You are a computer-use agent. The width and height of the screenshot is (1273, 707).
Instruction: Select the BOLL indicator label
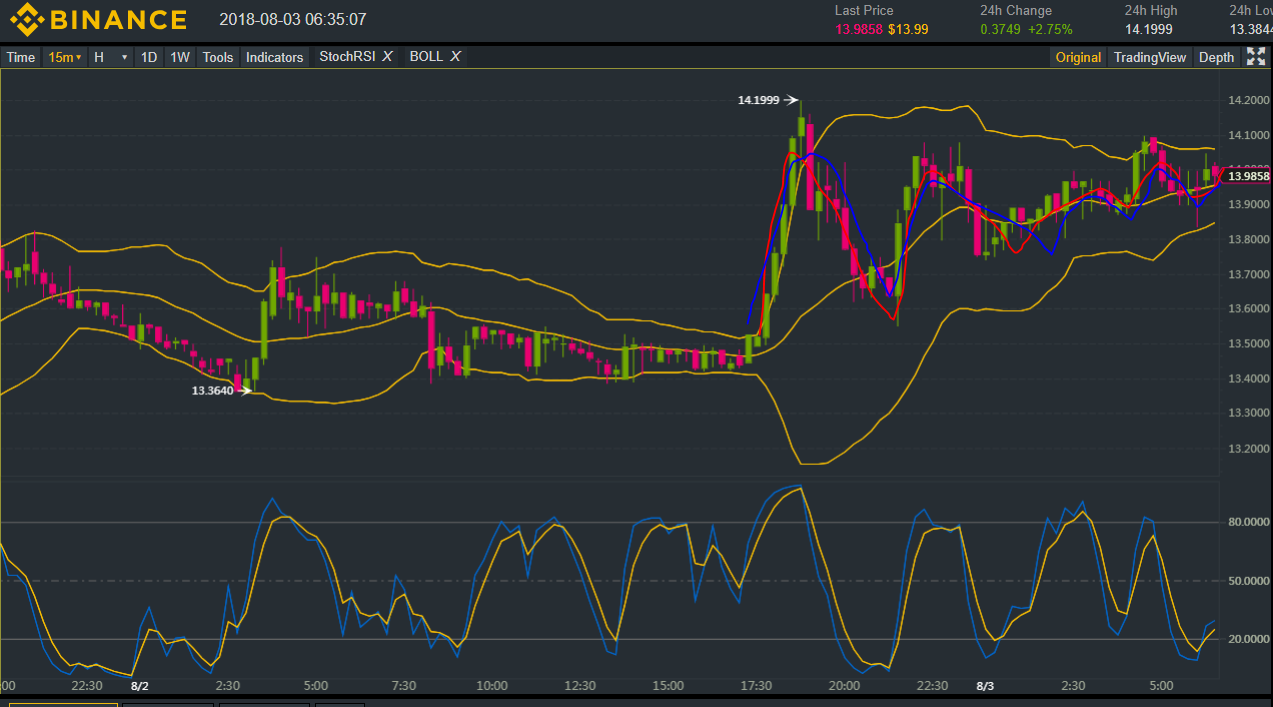coord(426,56)
